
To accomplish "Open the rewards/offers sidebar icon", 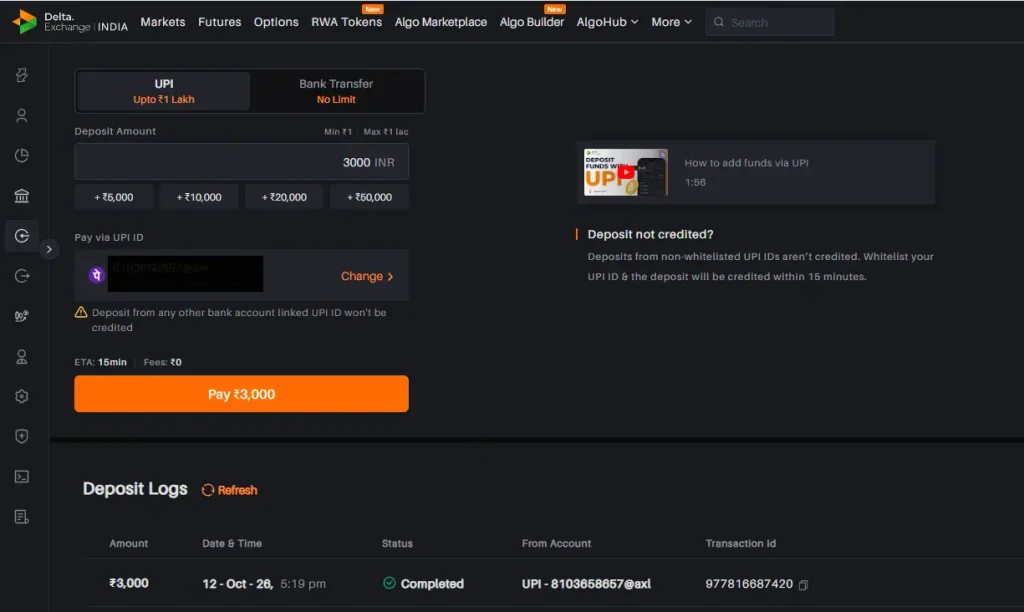I will coord(22,316).
